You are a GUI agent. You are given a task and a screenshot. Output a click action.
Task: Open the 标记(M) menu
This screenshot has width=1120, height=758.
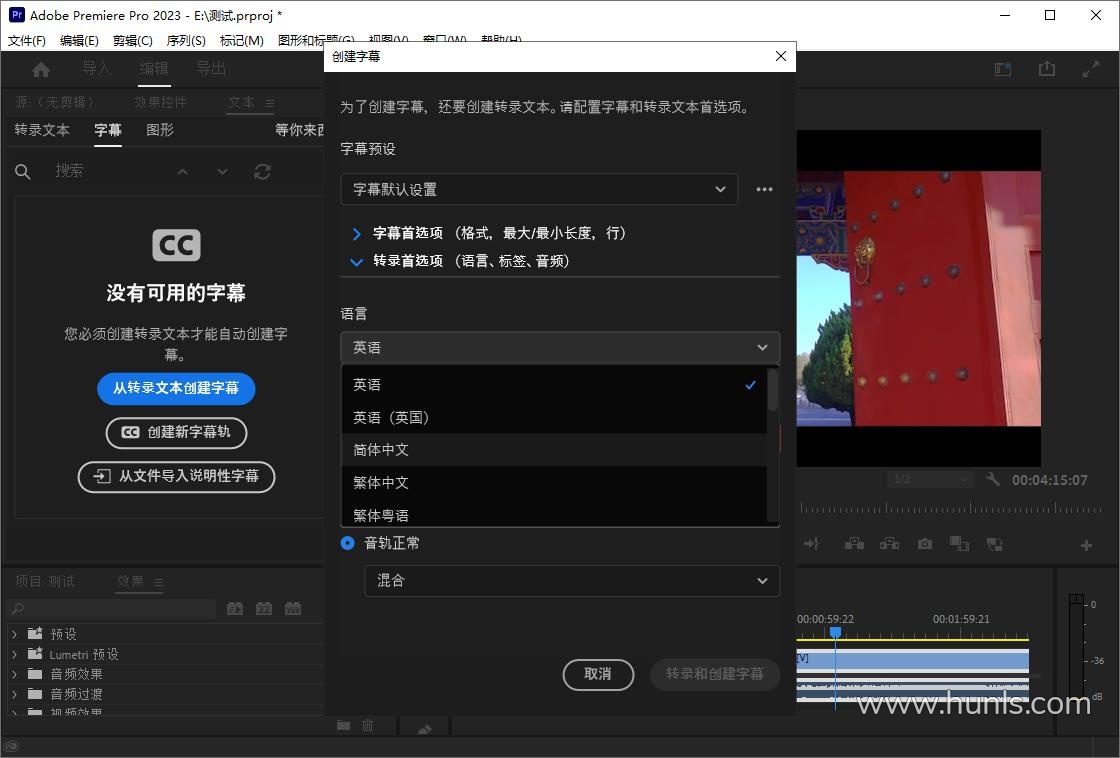point(241,40)
